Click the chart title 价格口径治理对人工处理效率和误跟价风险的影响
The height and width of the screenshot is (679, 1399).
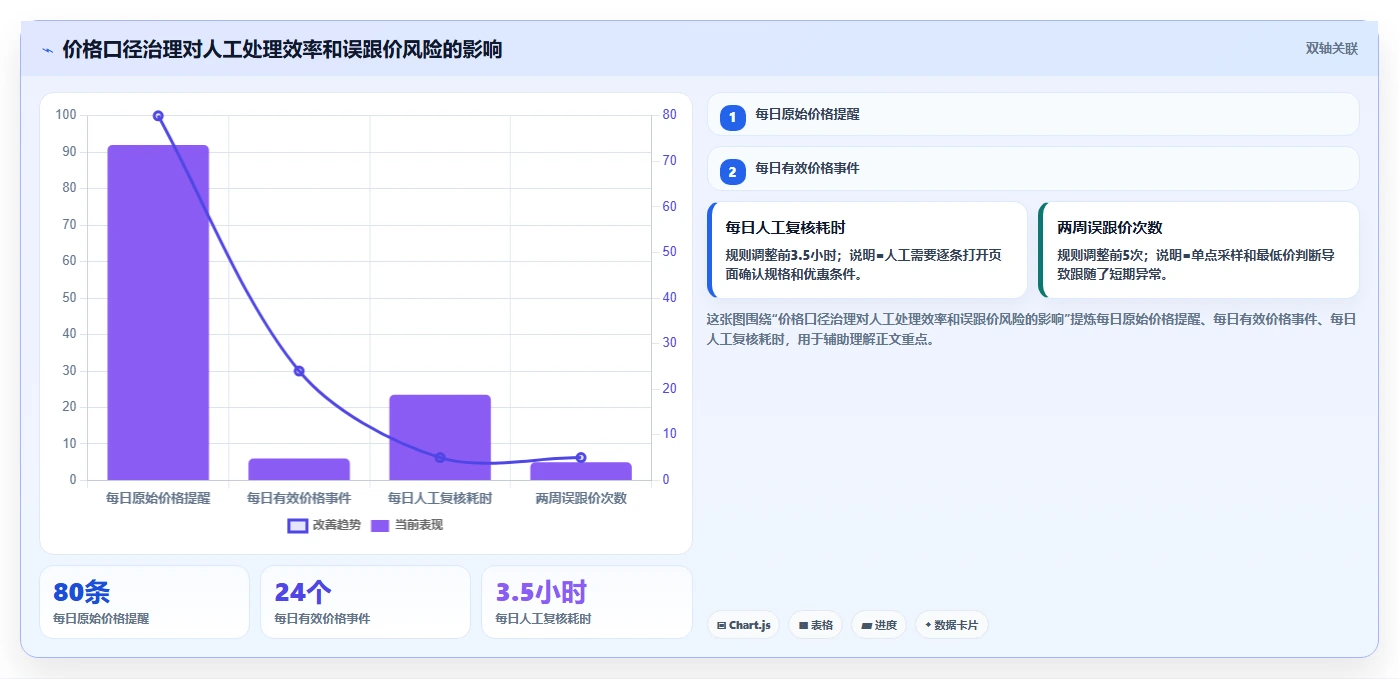point(282,49)
